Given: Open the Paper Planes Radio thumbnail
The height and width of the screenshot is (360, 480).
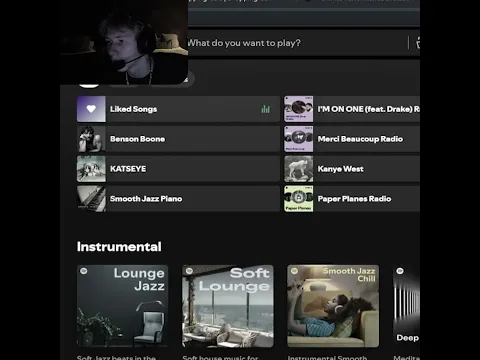Looking at the screenshot, I should (299, 199).
